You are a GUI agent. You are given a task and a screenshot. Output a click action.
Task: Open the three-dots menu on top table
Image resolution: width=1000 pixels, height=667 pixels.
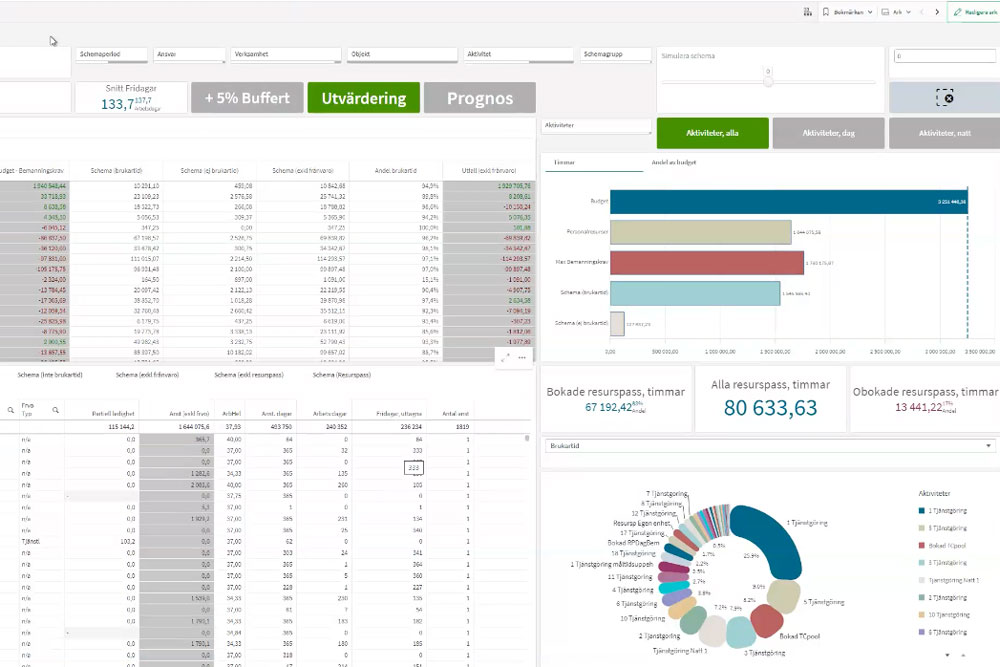click(522, 358)
